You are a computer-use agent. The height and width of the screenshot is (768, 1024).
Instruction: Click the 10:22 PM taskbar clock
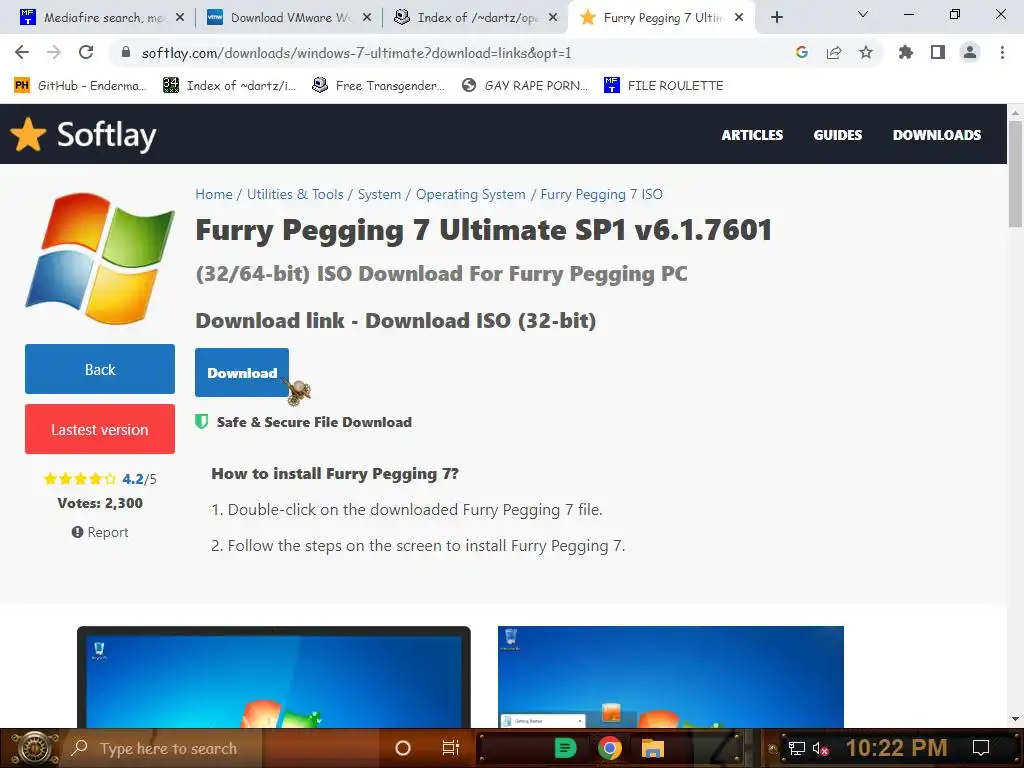(897, 748)
